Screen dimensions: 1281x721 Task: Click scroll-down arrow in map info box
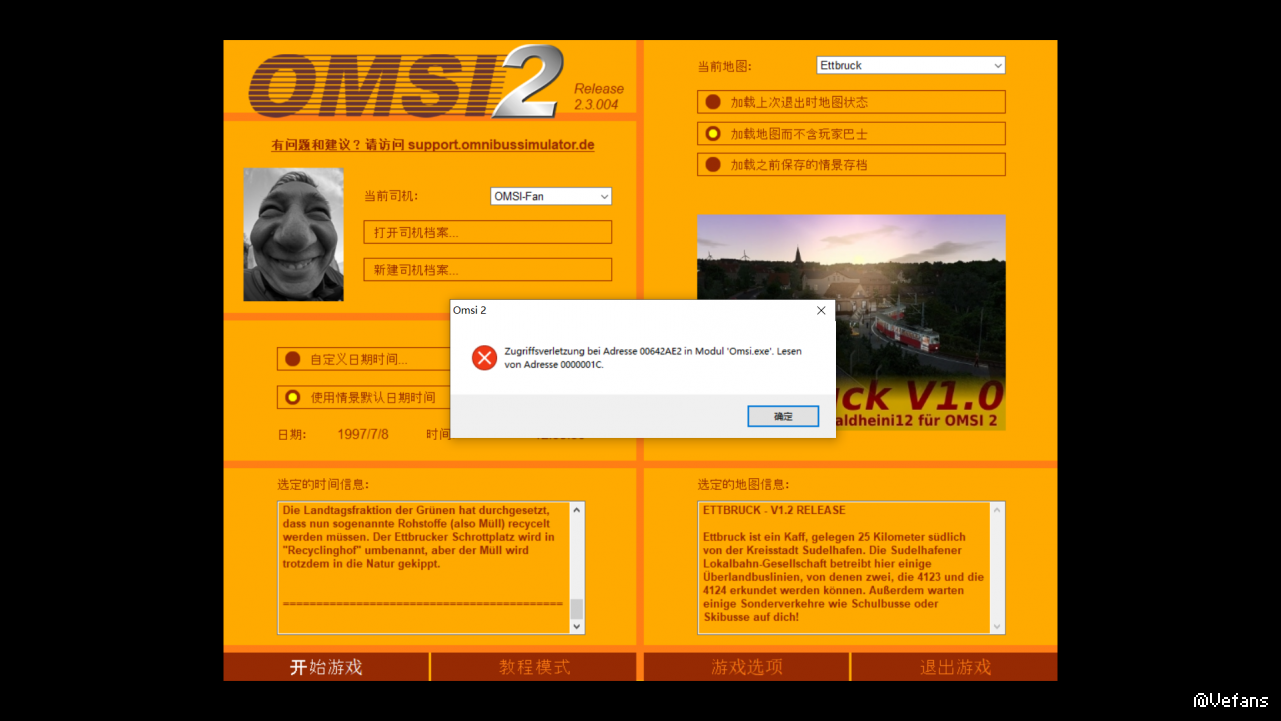point(996,626)
